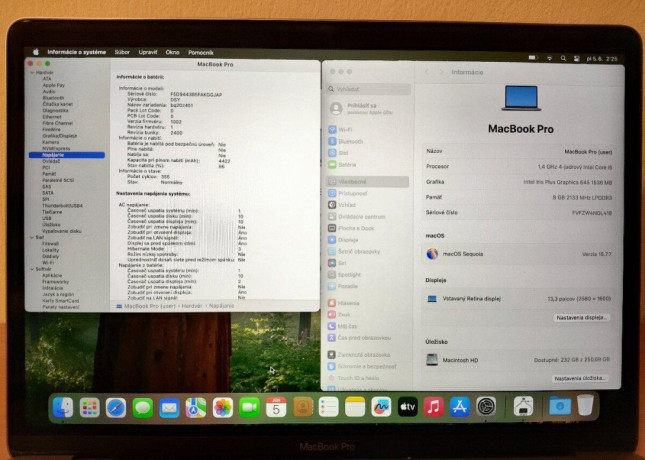Screen dimensions: 645x460
Task: Launch Maps from the Dock
Action: pyautogui.click(x=196, y=408)
